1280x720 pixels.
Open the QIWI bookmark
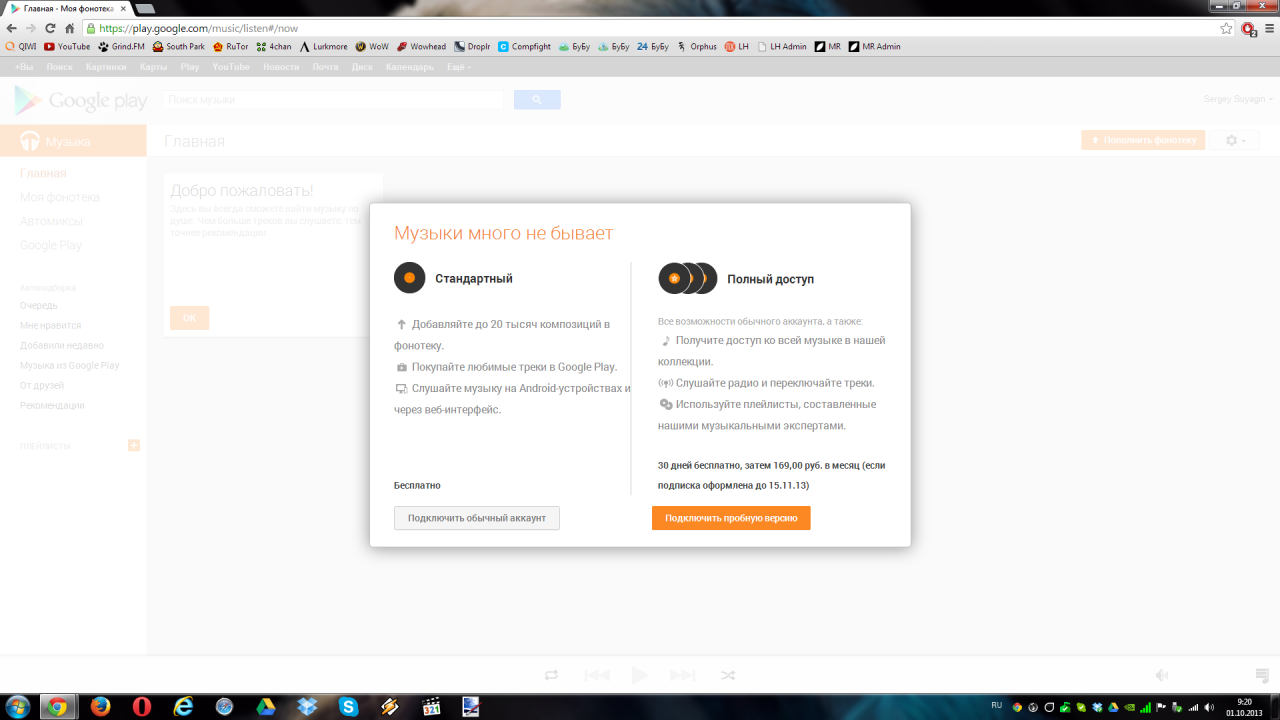pyautogui.click(x=21, y=46)
